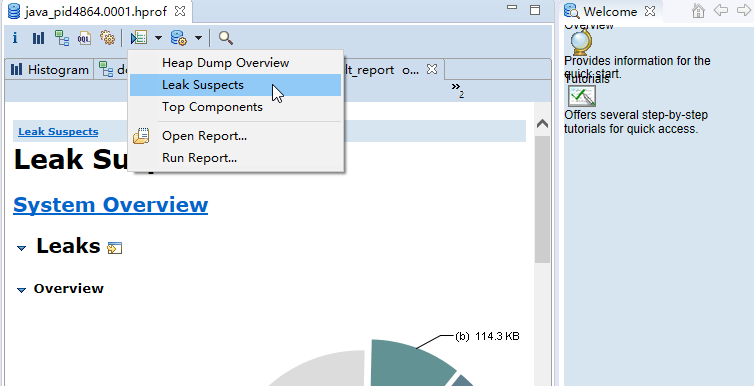Click "Provides information for the quick start" text

point(637,67)
